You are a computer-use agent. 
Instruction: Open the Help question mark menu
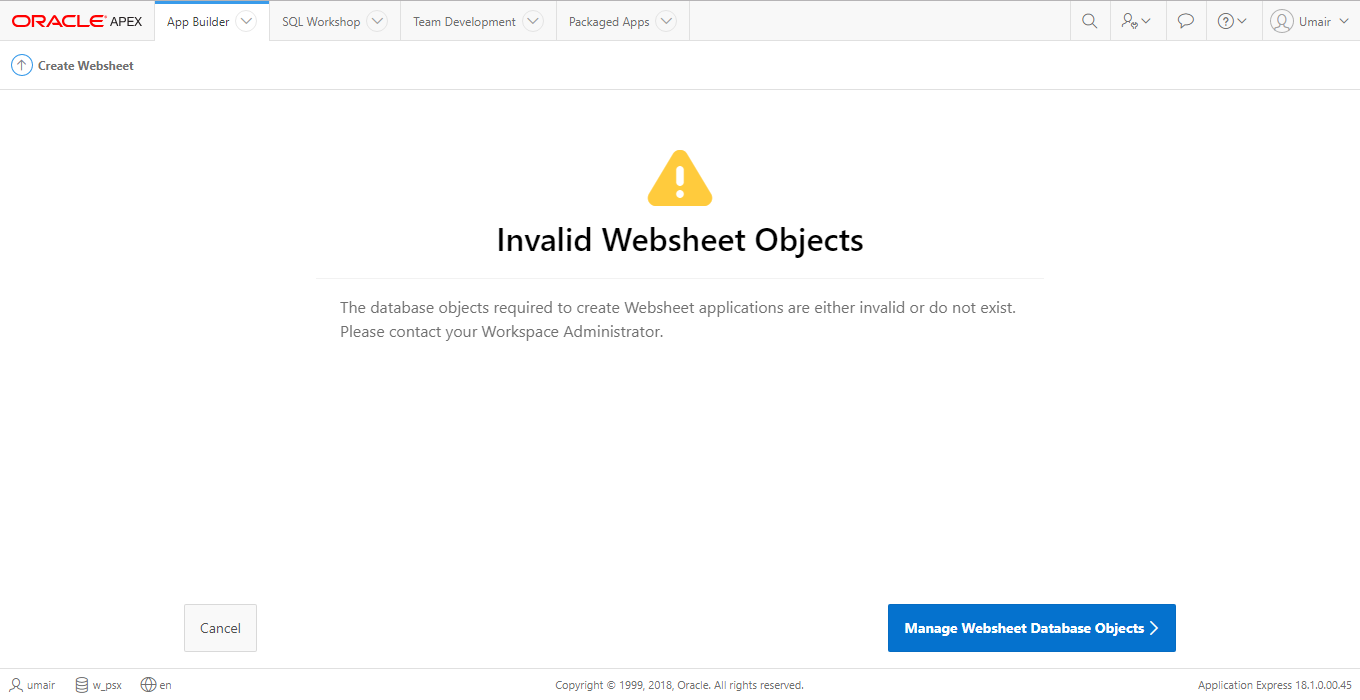point(1233,21)
